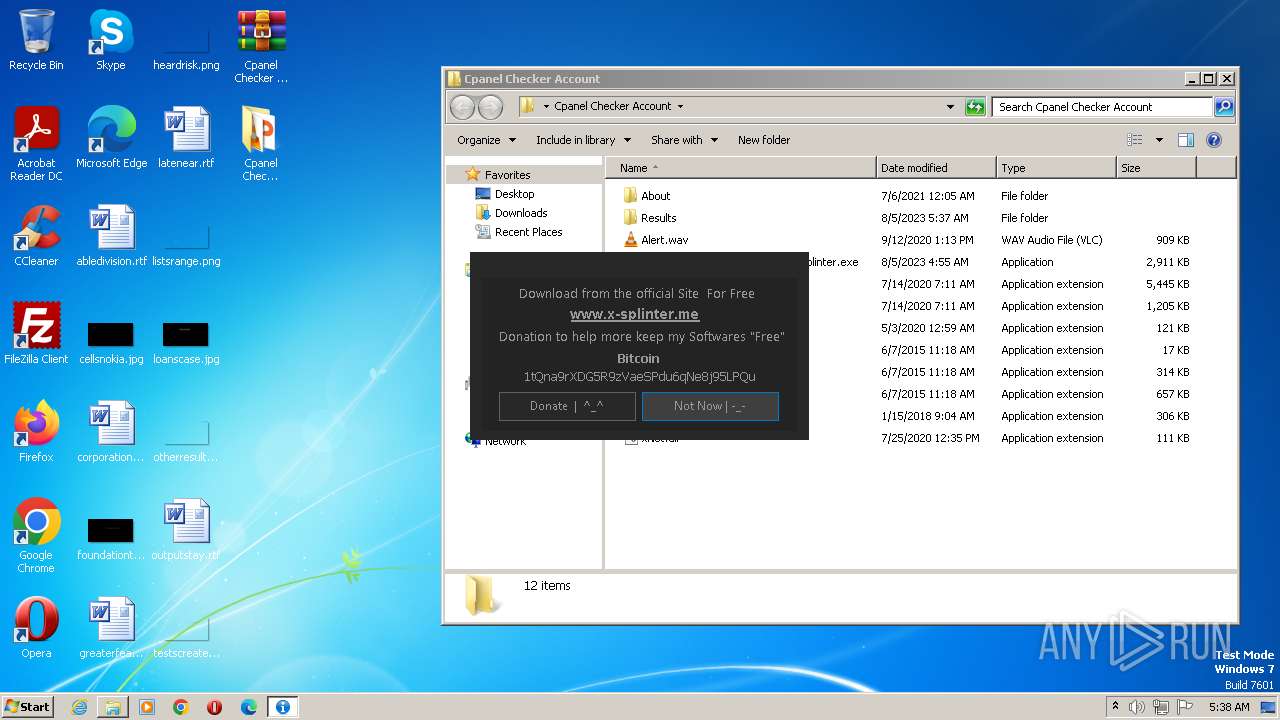The height and width of the screenshot is (720, 1280).
Task: Expand the address bar history dropdown
Action: coord(950,107)
